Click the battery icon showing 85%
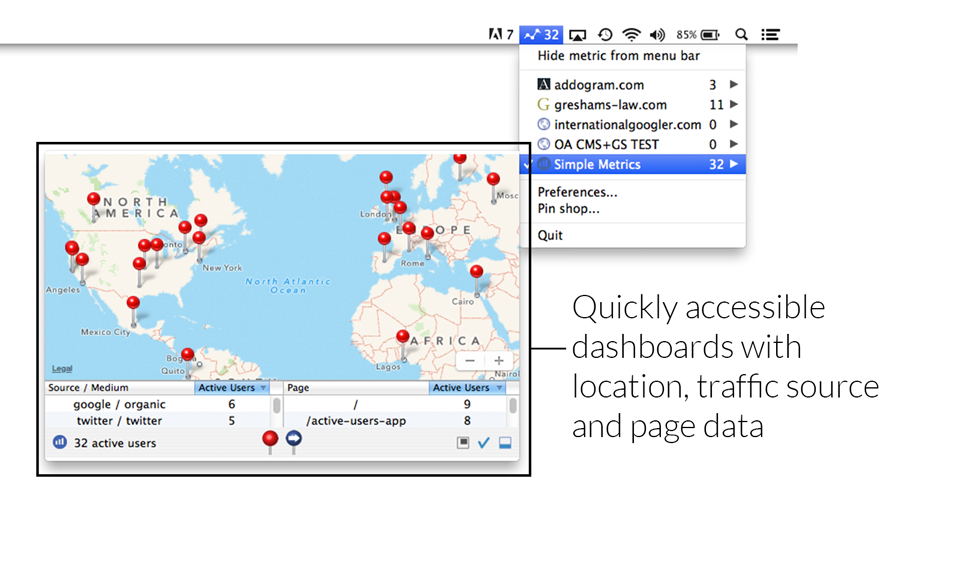 710,35
